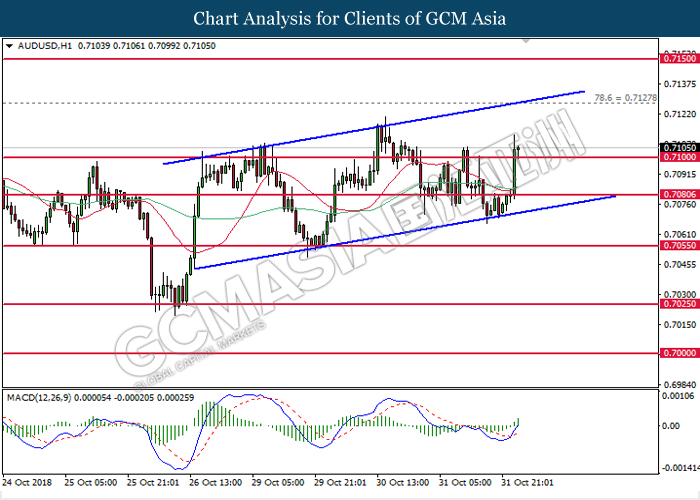Click the MACD values 0.000054 -0.000205 text
This screenshot has width=700, height=500.
(134, 397)
